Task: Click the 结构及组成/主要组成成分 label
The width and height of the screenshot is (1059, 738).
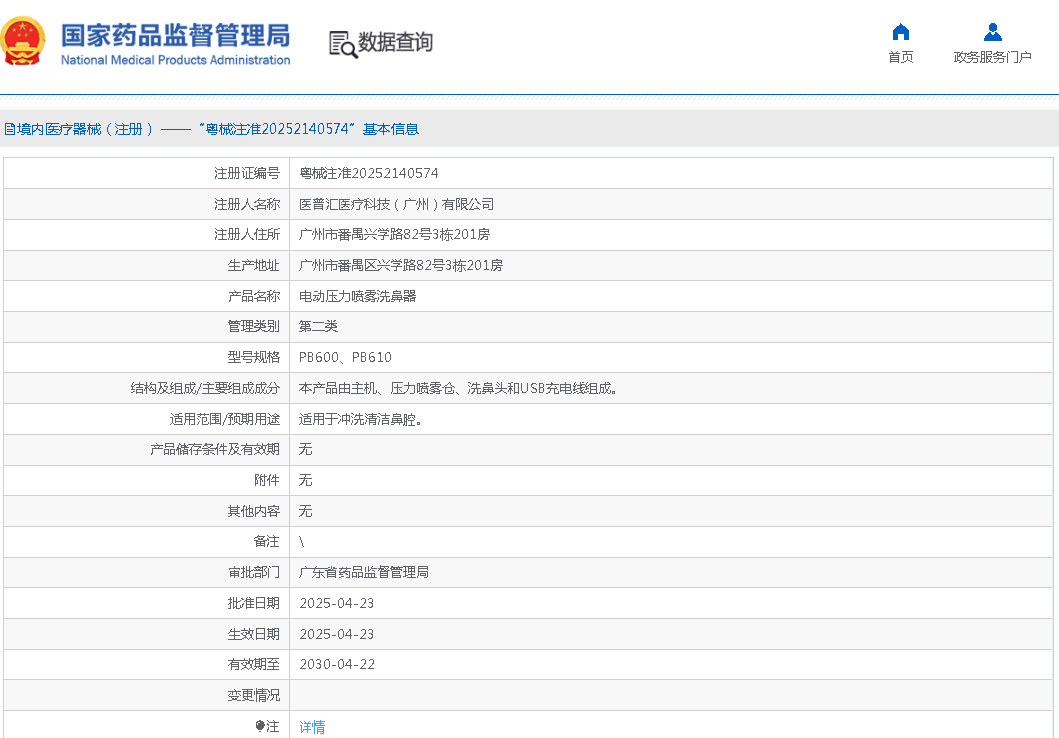Action: pyautogui.click(x=205, y=388)
